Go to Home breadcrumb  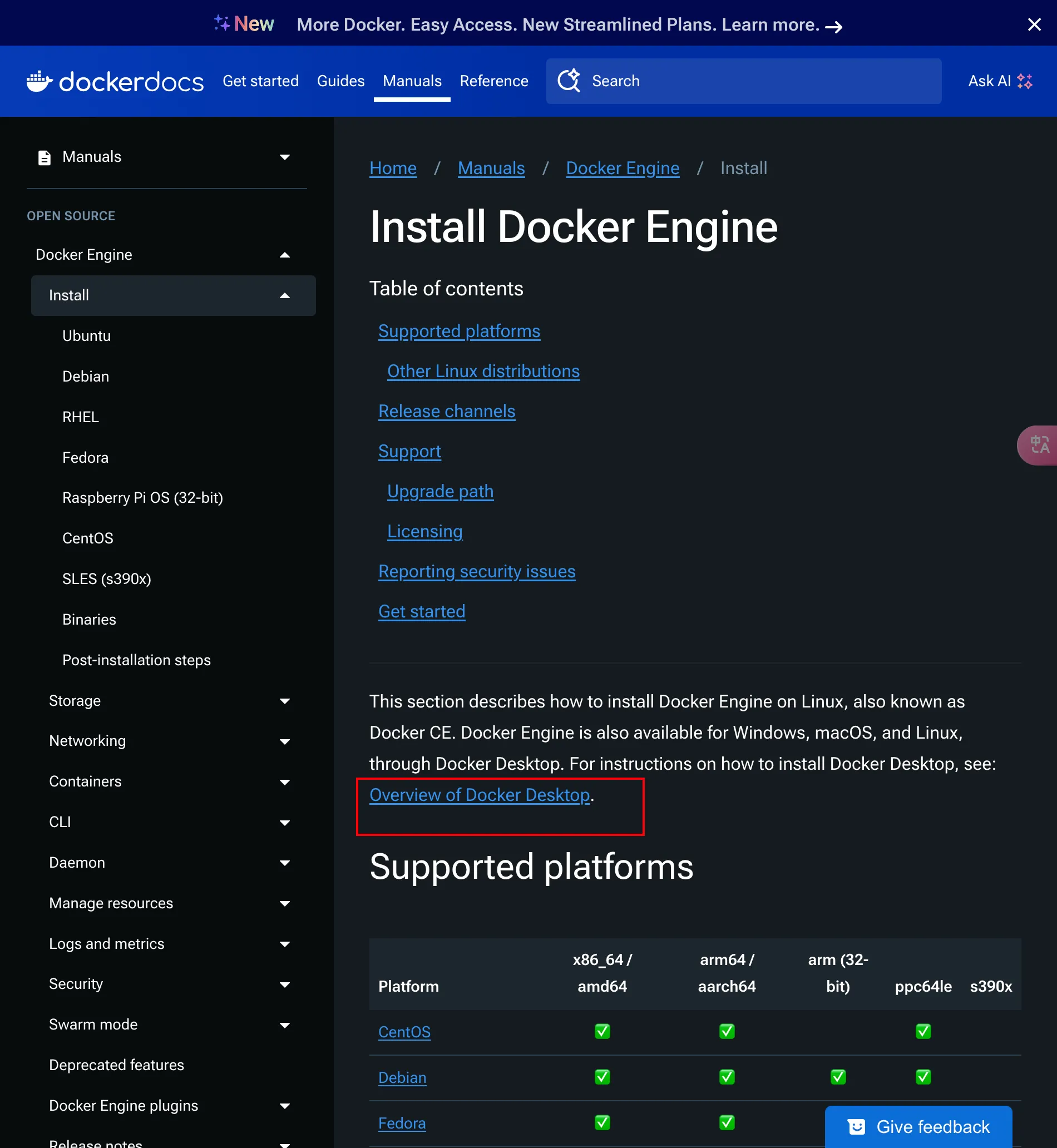[x=393, y=168]
